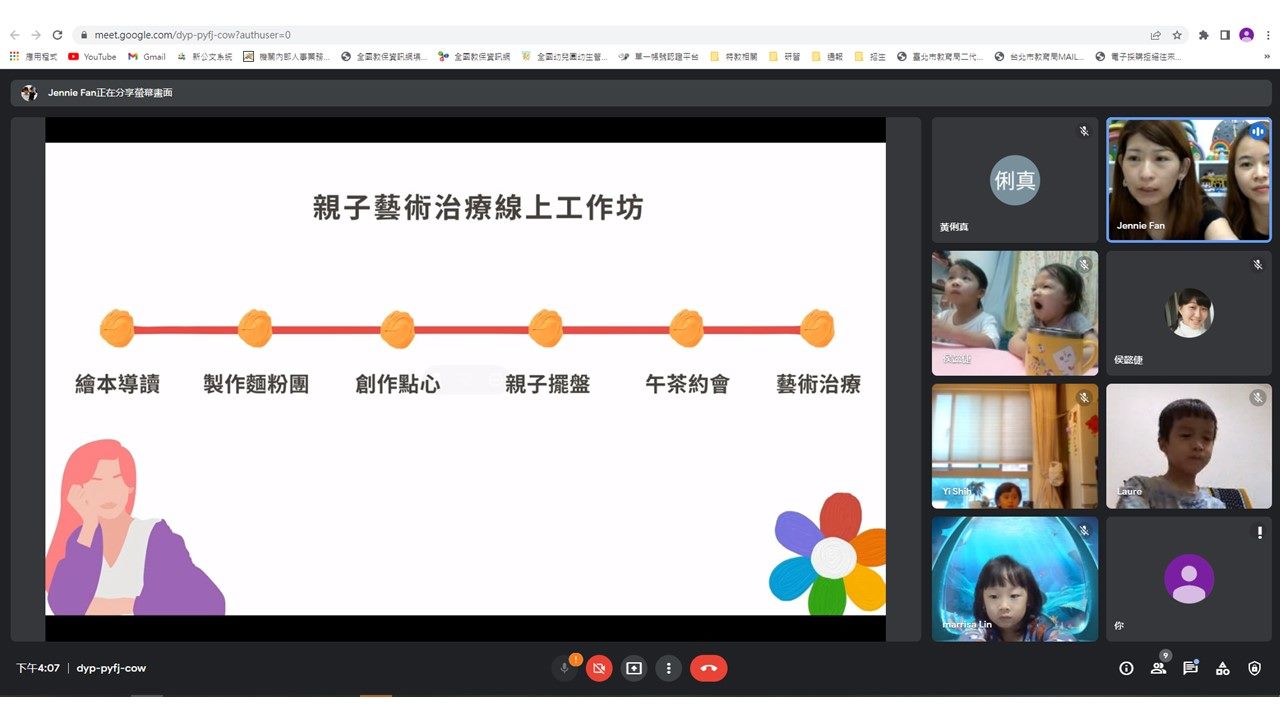Open the activities panel icon
This screenshot has height=720, width=1280.
click(1222, 669)
